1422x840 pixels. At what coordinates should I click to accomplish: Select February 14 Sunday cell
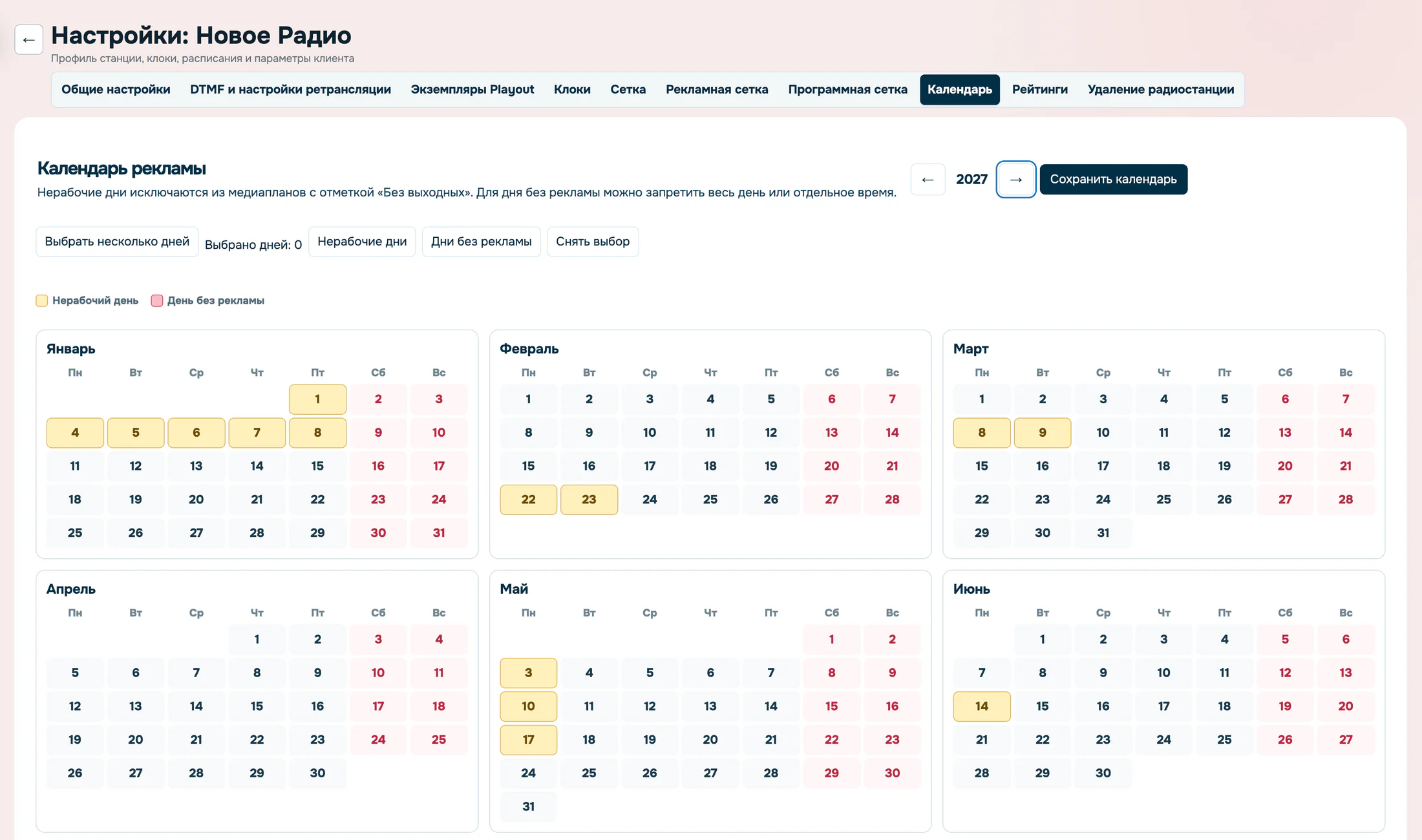click(x=892, y=433)
